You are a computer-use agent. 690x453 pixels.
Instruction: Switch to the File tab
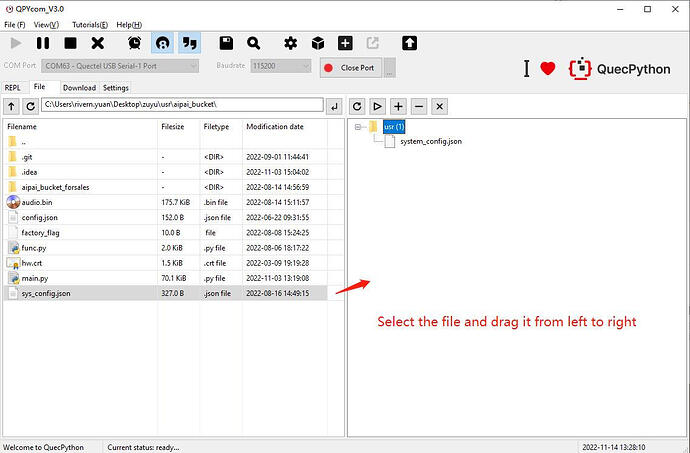40,87
